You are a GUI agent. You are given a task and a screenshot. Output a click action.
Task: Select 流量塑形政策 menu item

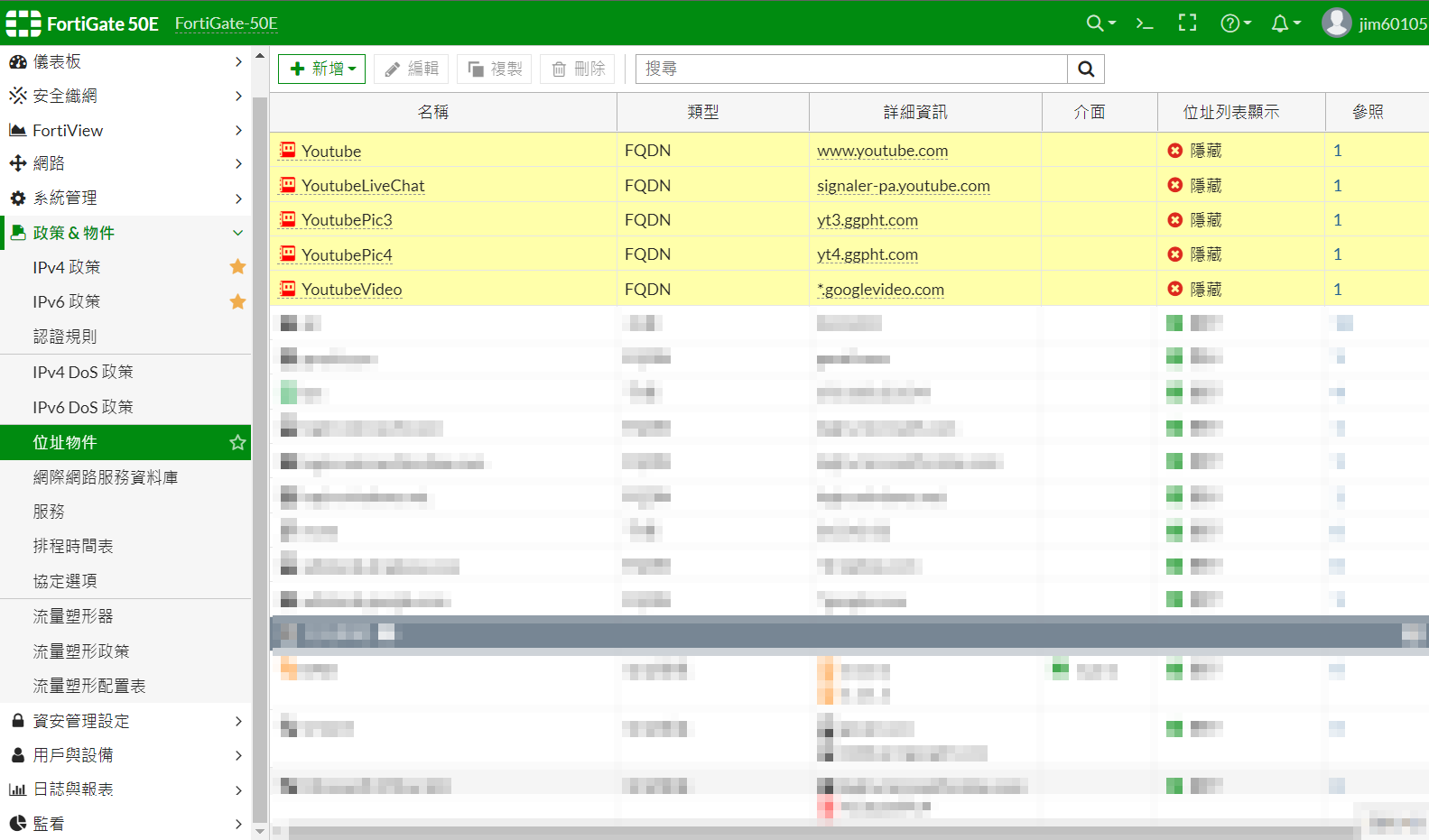click(x=81, y=651)
